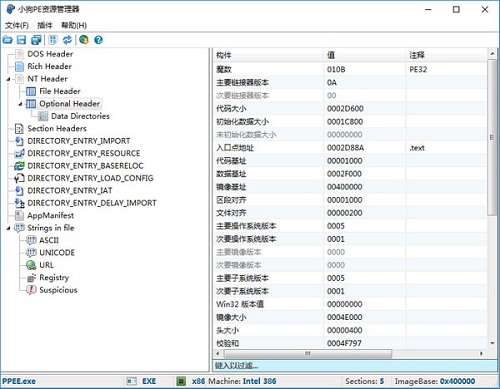500x389 pixels.
Task: Click the DOS Header page icon
Action: click(20, 54)
